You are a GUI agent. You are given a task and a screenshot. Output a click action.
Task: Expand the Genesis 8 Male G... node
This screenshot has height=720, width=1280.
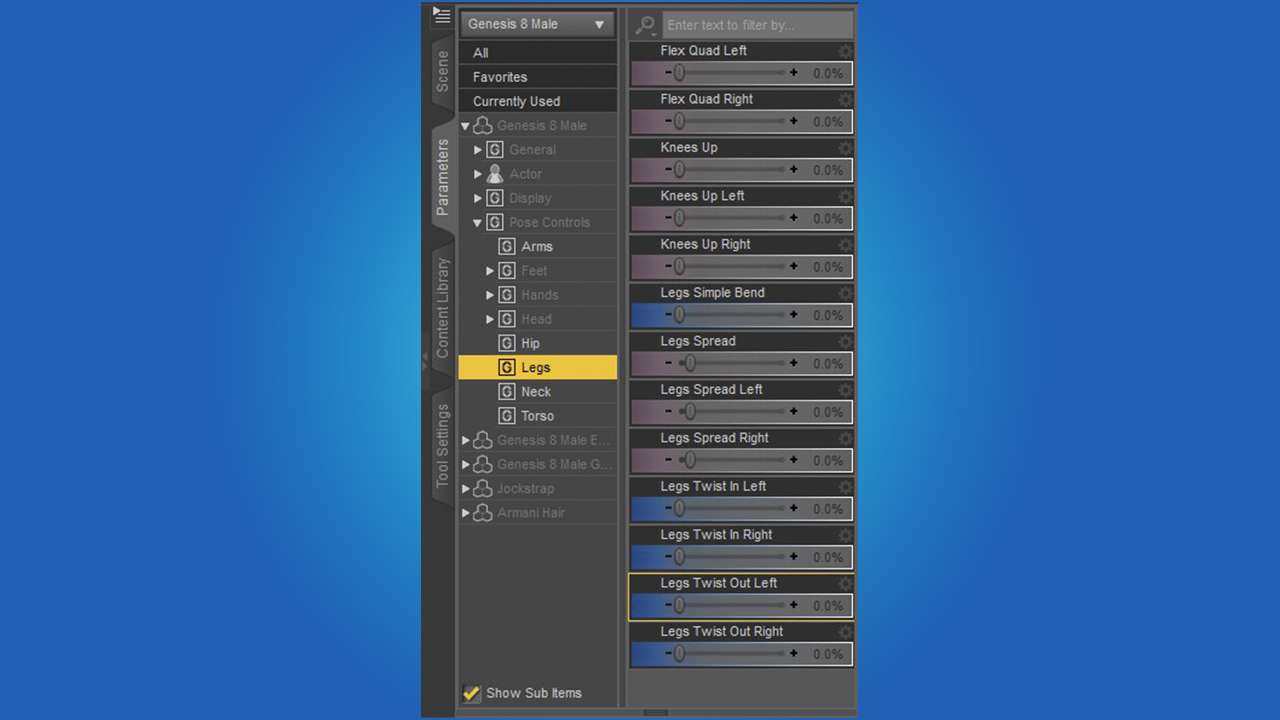click(x=465, y=464)
